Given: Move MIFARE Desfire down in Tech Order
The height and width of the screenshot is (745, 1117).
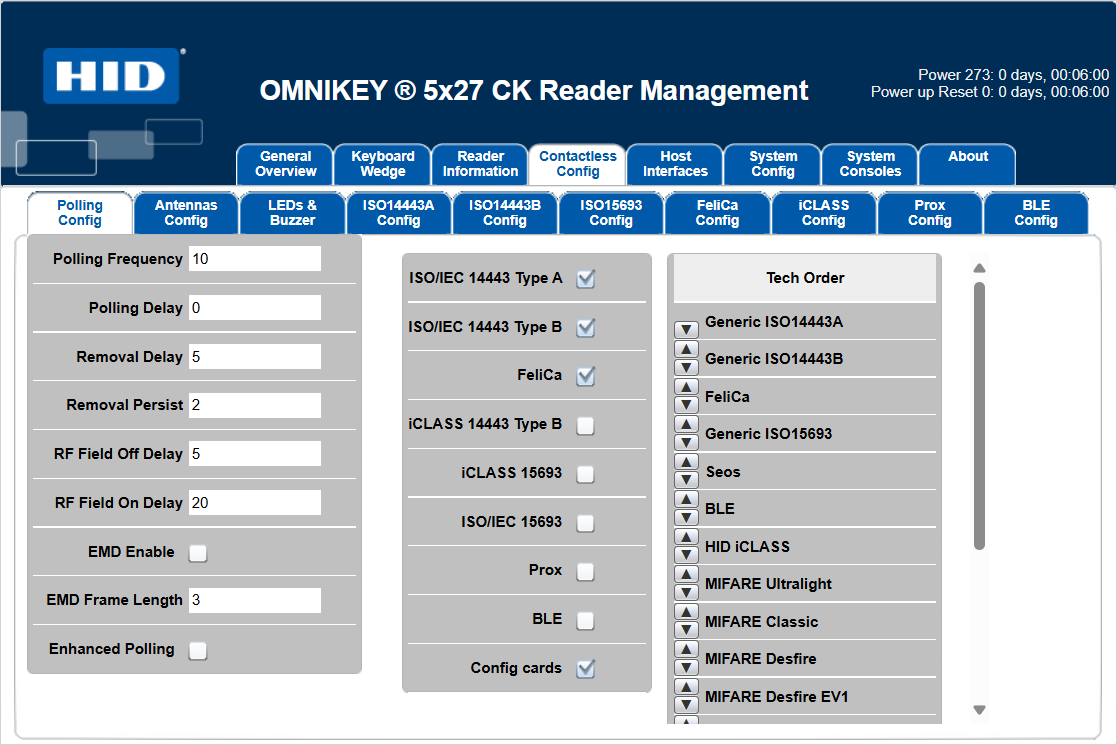Looking at the screenshot, I should (x=686, y=667).
